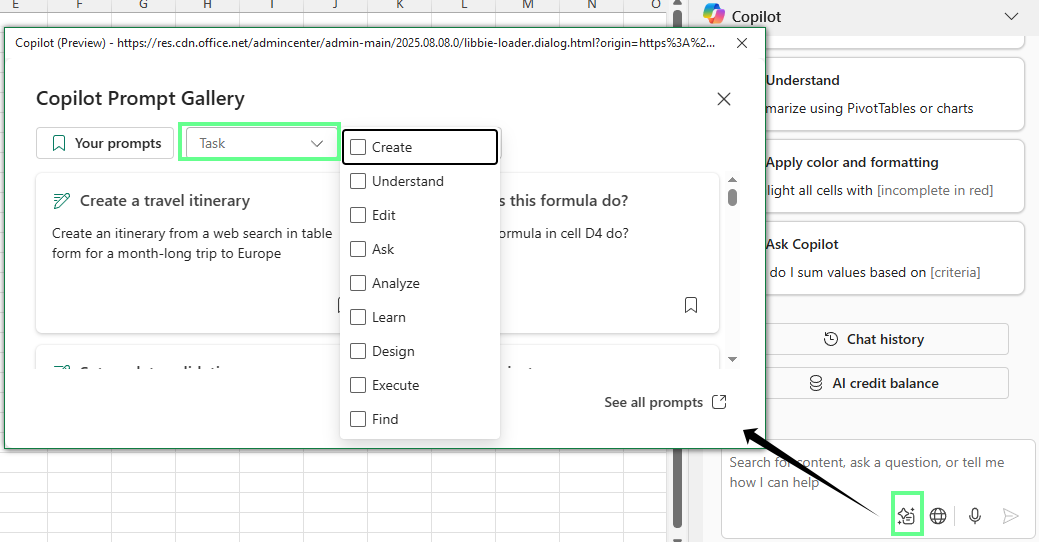This screenshot has height=542, width=1039.
Task: Bookmark the formula prompt card
Action: [x=691, y=305]
